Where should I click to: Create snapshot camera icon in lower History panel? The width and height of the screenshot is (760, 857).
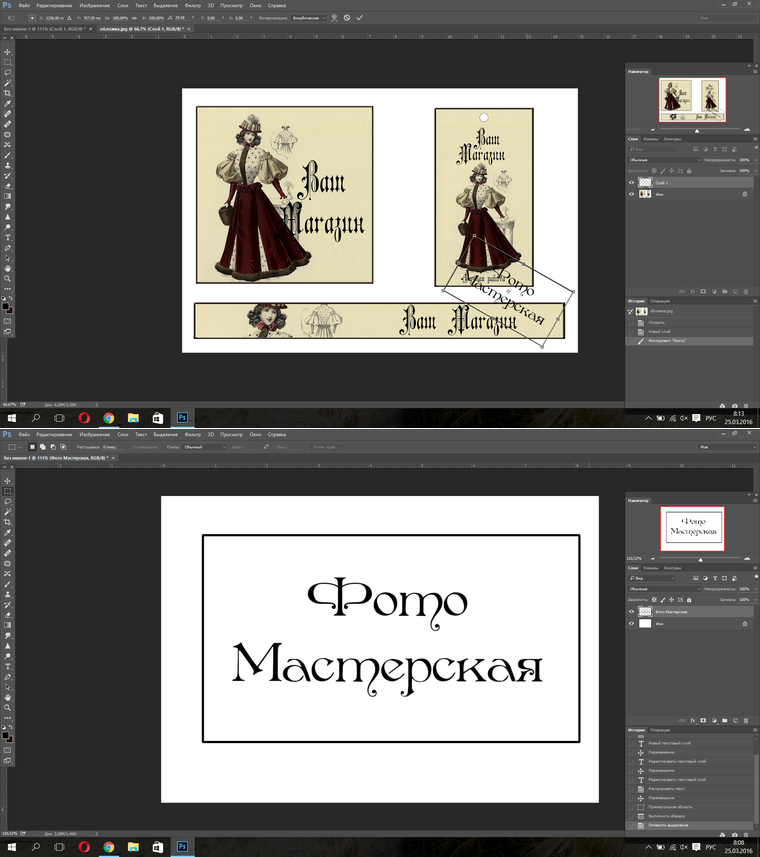click(x=734, y=835)
